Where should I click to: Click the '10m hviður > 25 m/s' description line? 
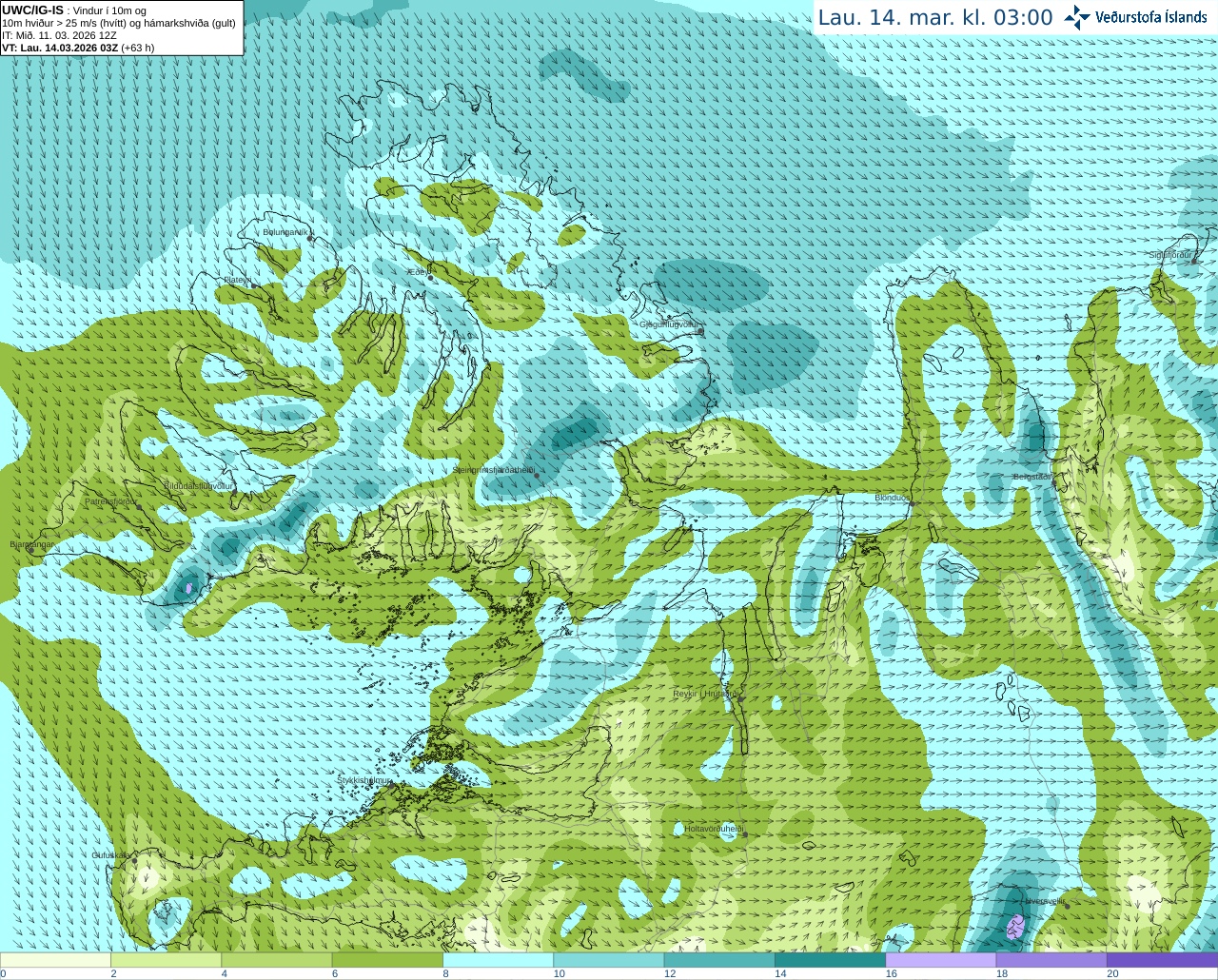(x=119, y=23)
